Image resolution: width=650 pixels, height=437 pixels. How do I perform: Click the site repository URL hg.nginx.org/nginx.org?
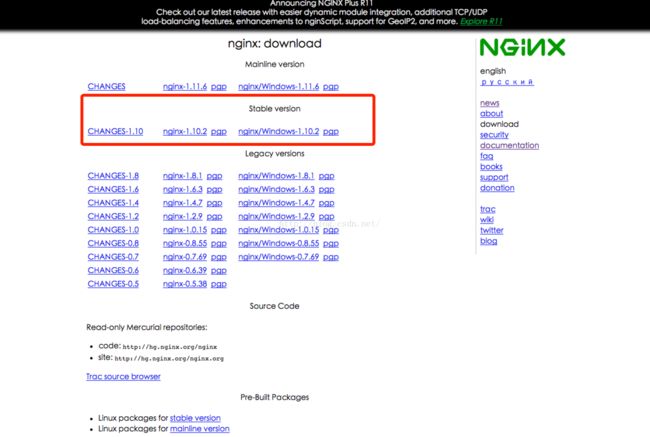point(169,359)
